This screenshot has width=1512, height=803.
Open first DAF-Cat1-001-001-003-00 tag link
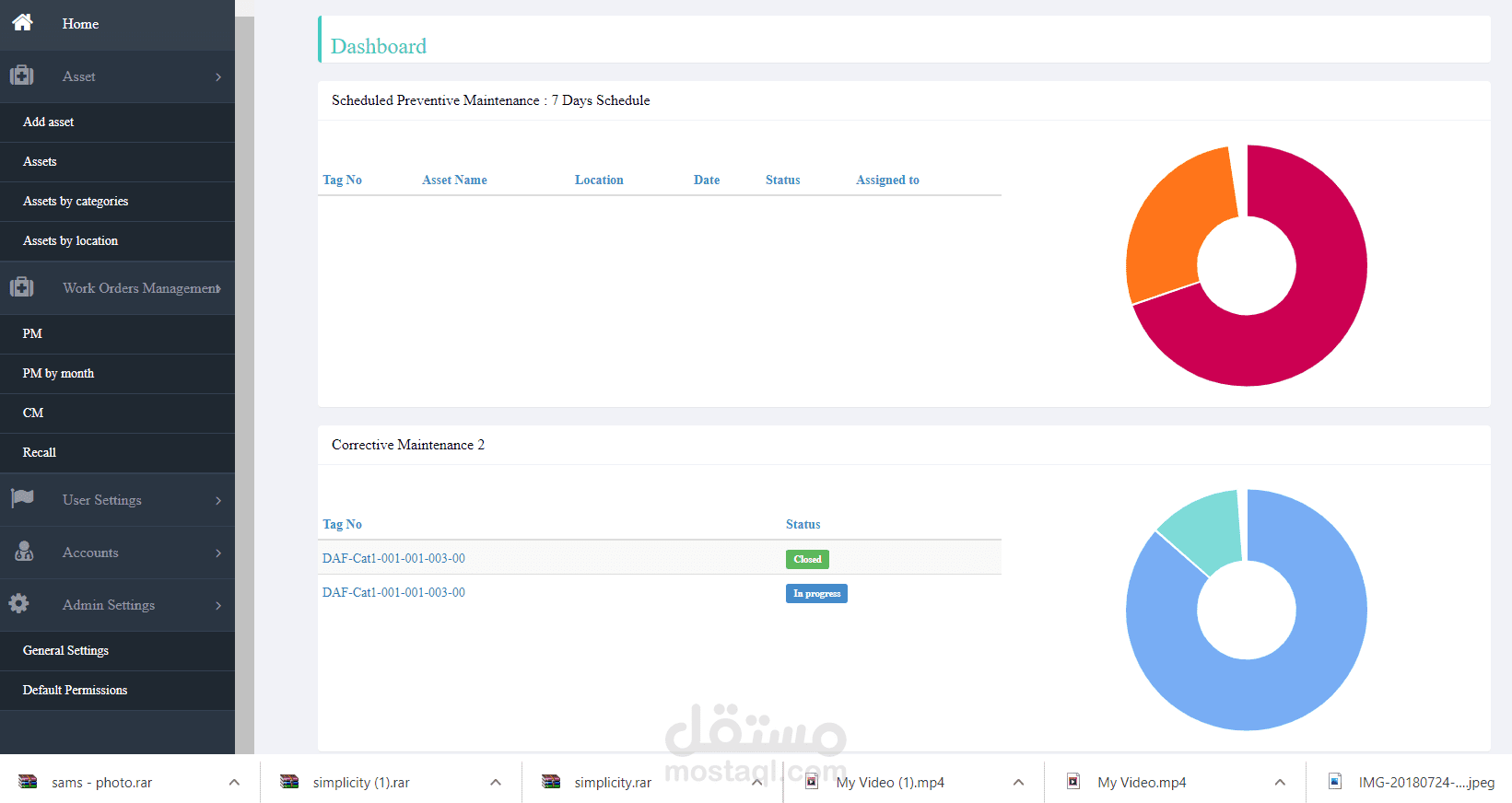393,558
